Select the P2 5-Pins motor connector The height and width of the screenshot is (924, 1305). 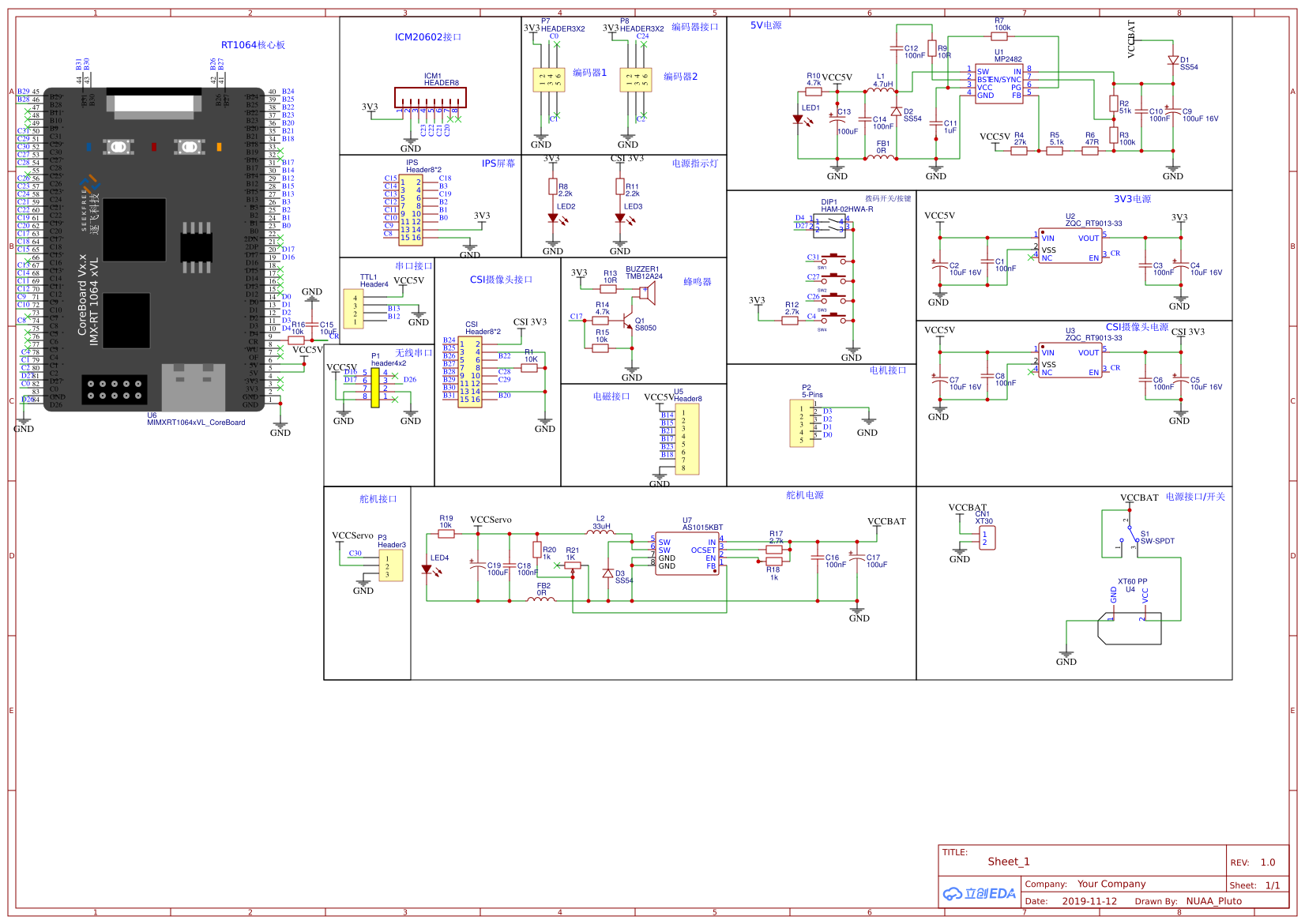(x=802, y=423)
